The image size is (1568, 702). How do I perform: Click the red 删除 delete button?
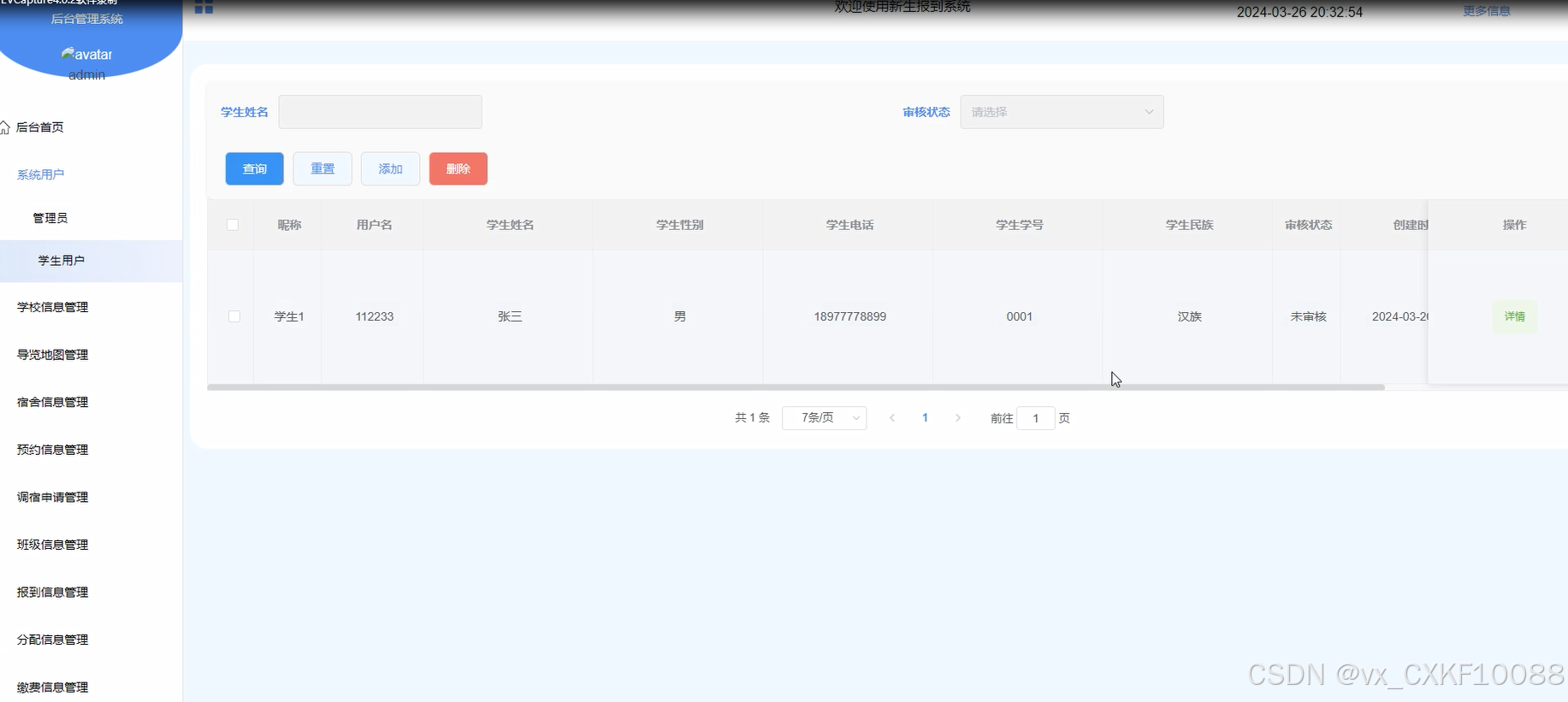[x=459, y=168]
